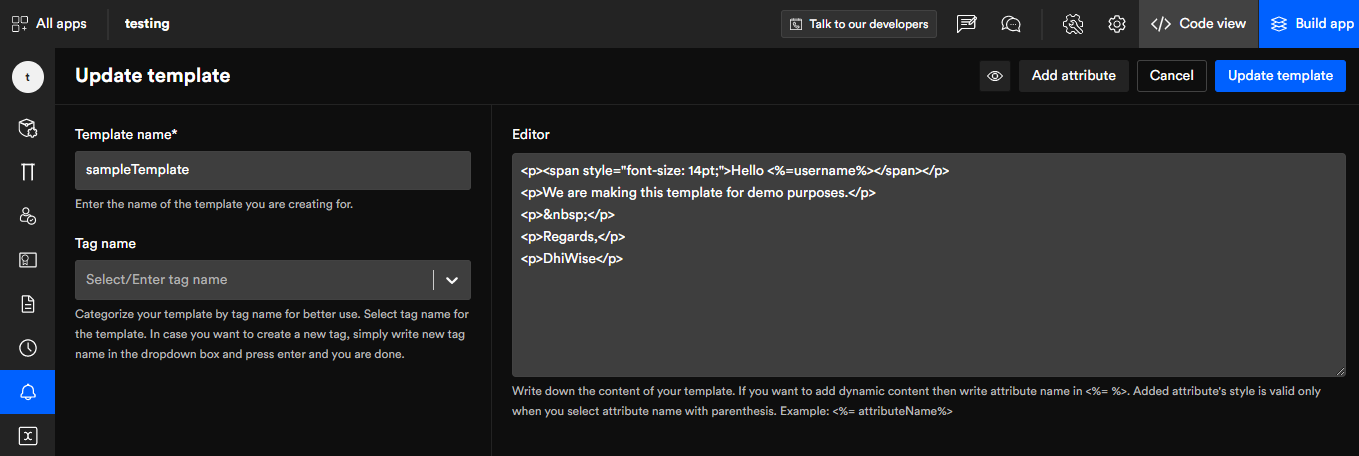Click the Add attribute button
This screenshot has height=456, width=1359.
point(1074,76)
